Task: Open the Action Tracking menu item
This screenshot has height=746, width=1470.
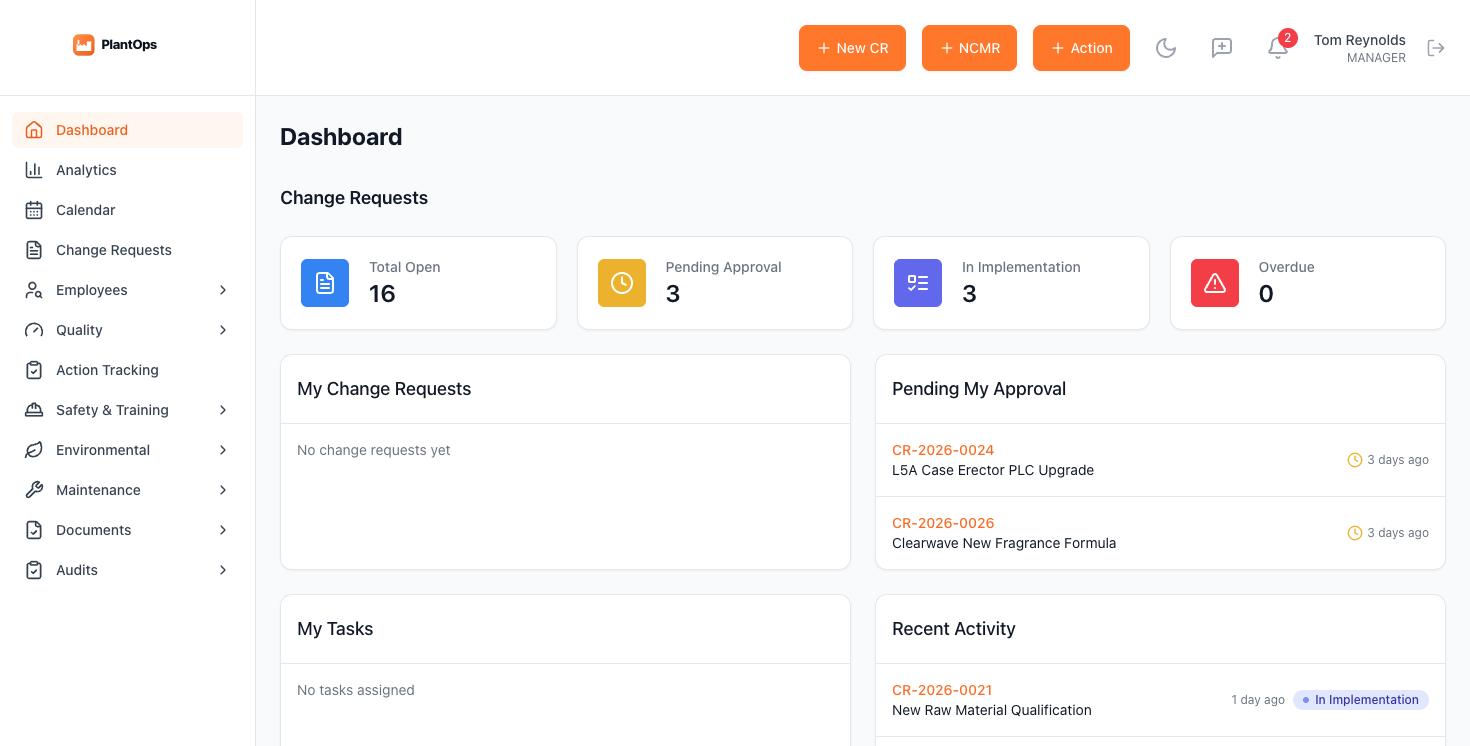Action: pos(127,370)
